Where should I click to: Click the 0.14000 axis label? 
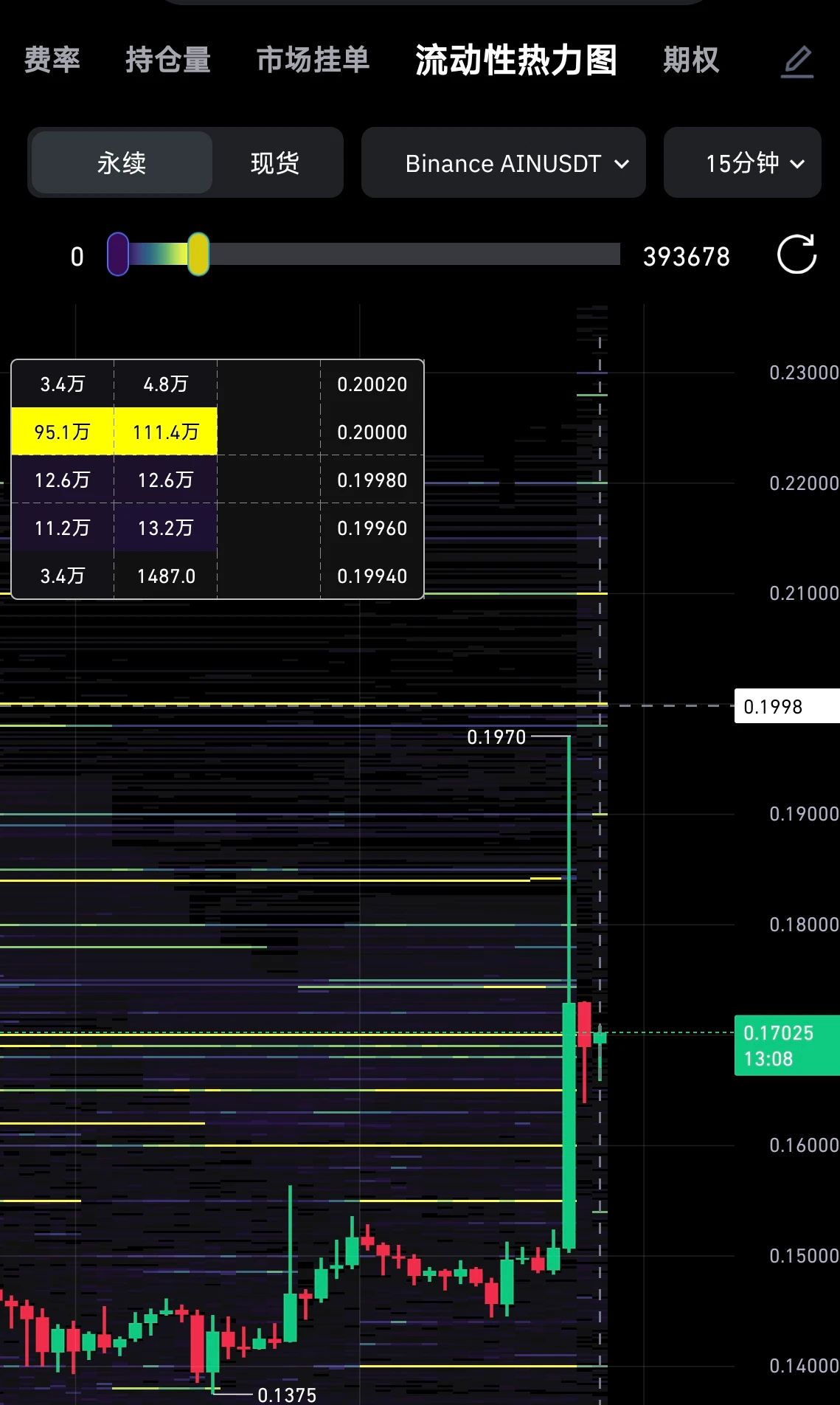click(x=804, y=1366)
